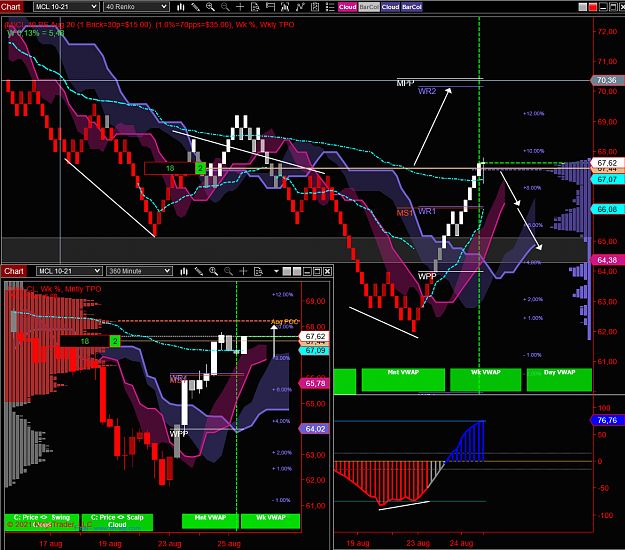Image resolution: width=625 pixels, height=550 pixels.
Task: Open indicators icon in main chart toolbar
Action: pos(285,7)
